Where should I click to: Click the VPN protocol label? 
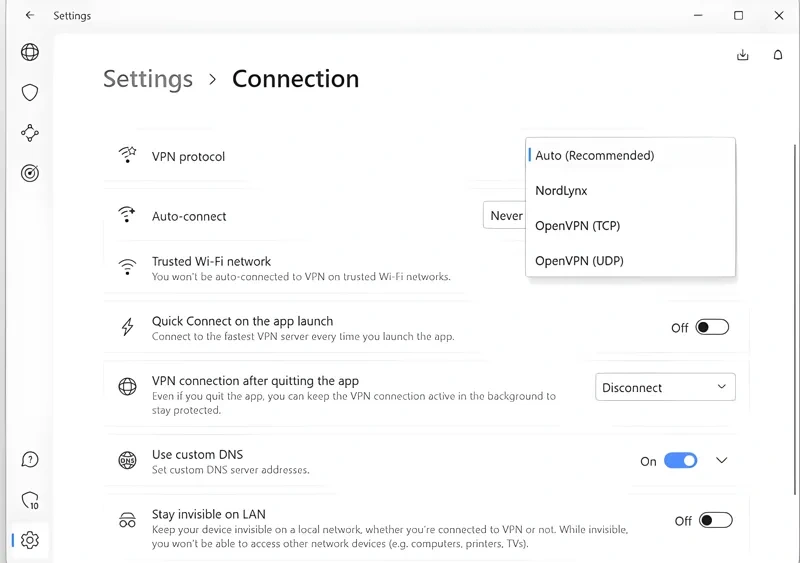coord(188,157)
